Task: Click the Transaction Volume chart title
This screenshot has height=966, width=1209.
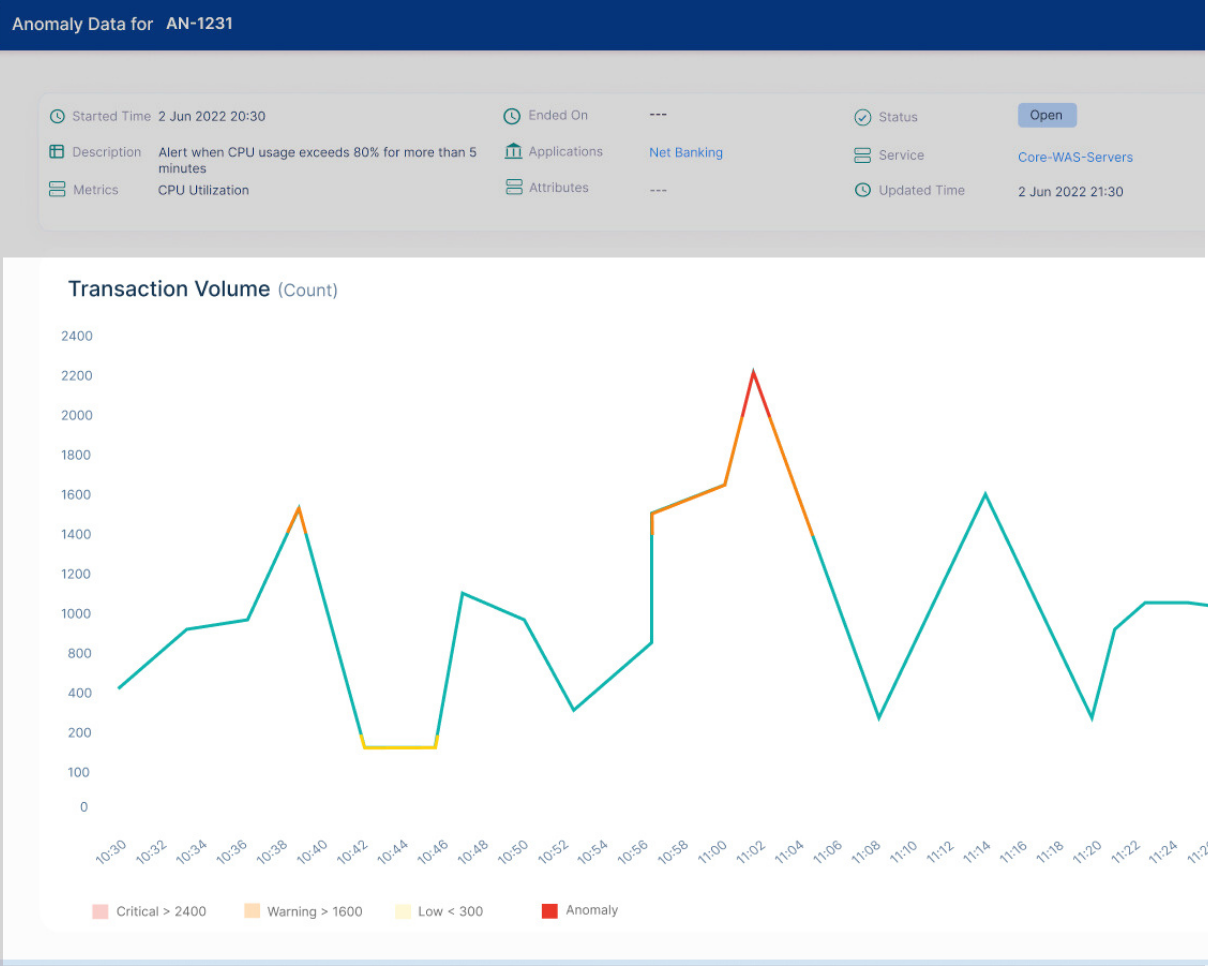Action: (169, 289)
